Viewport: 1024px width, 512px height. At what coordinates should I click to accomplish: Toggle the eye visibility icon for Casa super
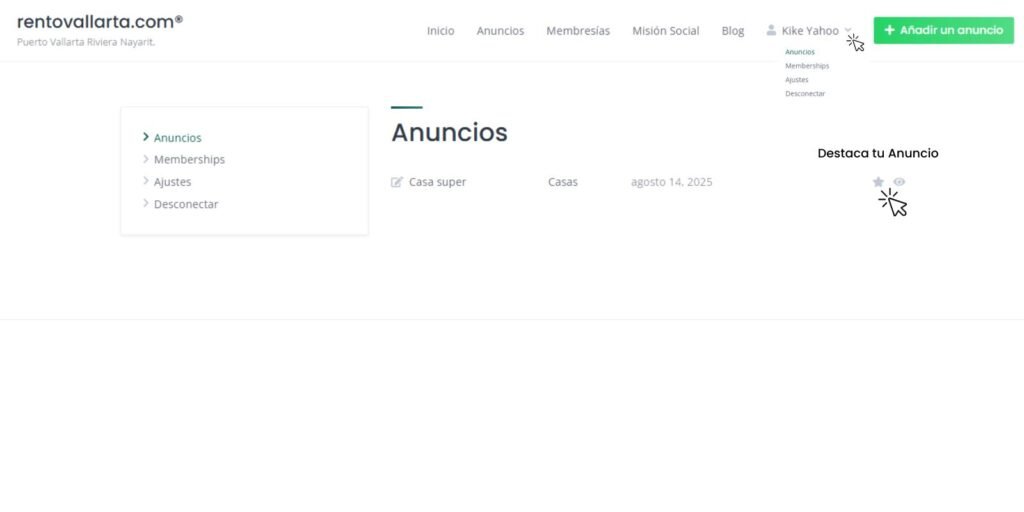click(899, 182)
